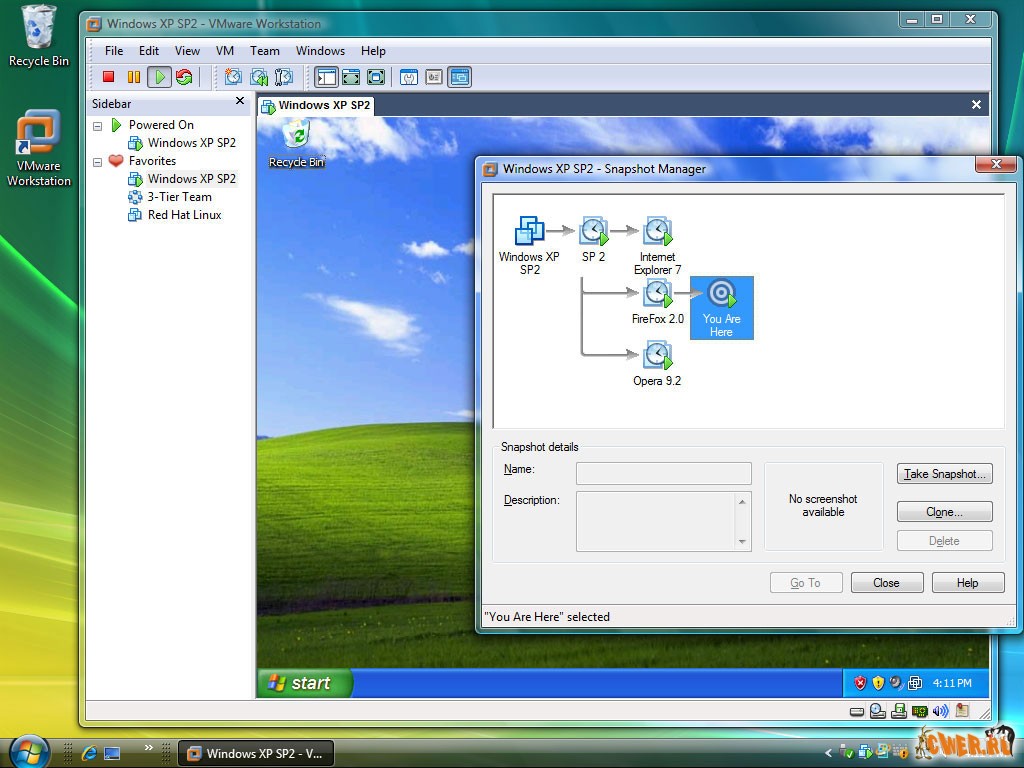This screenshot has width=1024, height=768.
Task: Click the circular-arrows Reset VM icon
Action: click(184, 77)
